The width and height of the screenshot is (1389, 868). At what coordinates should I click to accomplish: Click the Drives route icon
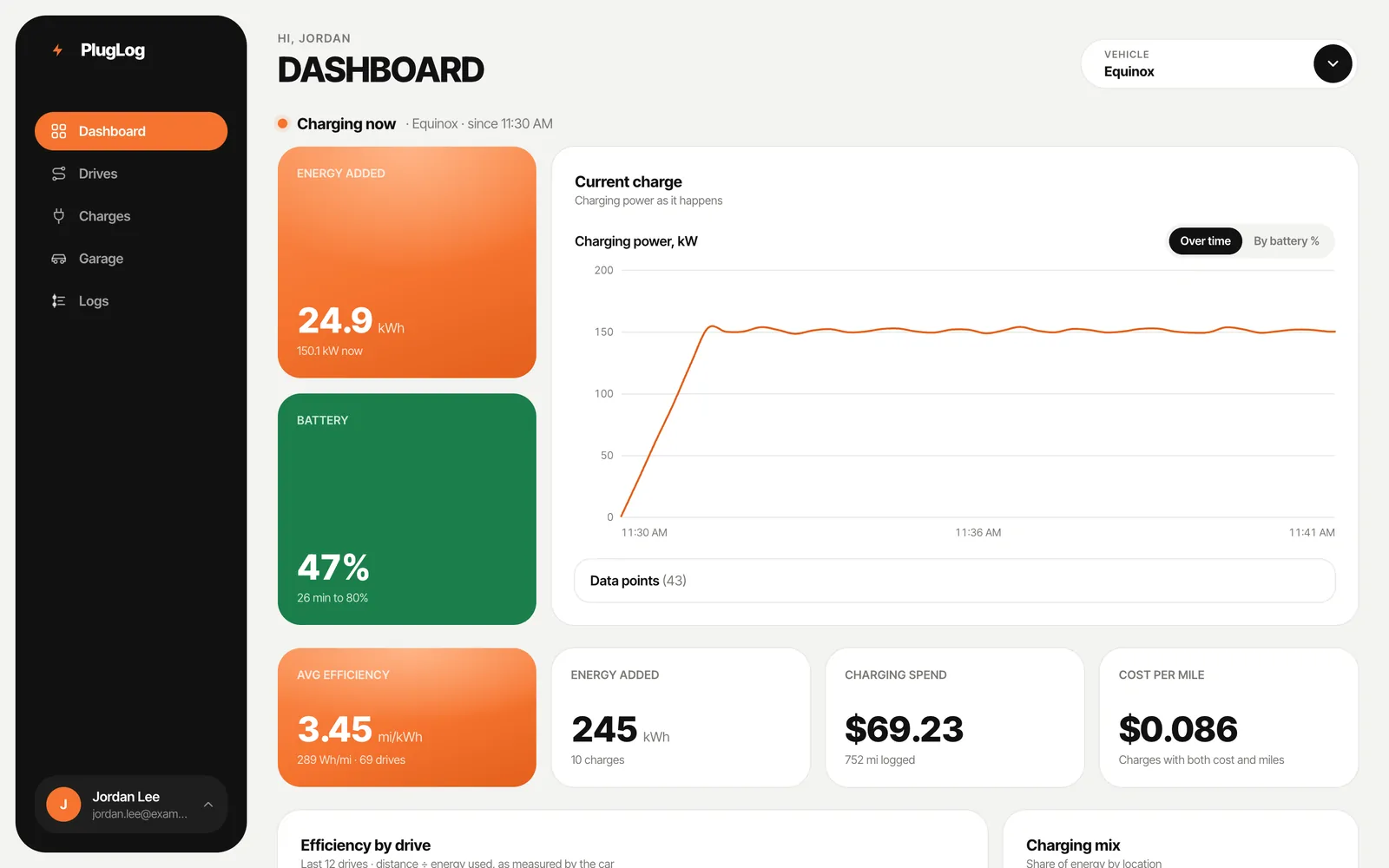(59, 174)
